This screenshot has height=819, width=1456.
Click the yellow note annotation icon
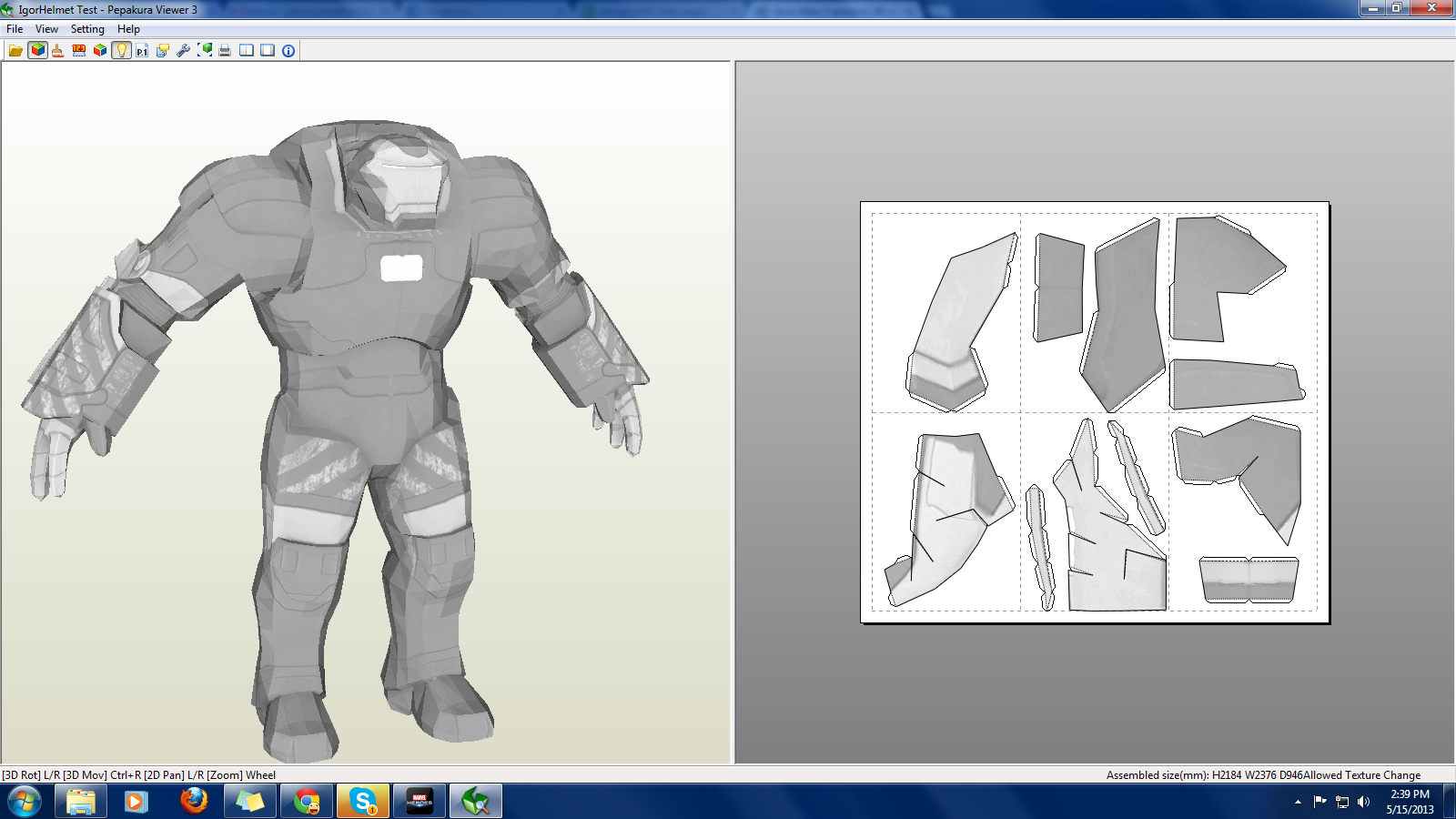coord(163,50)
